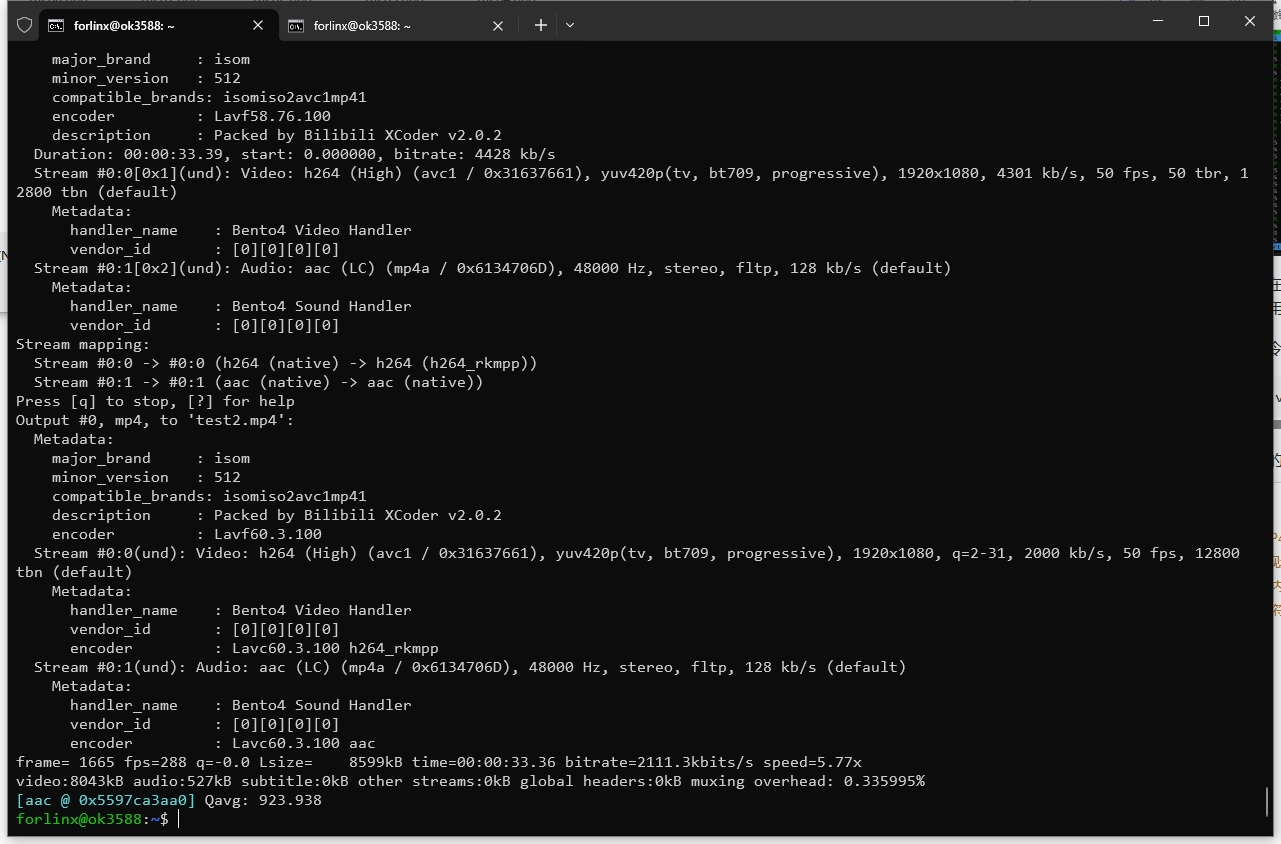Expand the new tab profiles dropdown chevron
Image resolution: width=1281 pixels, height=844 pixels.
click(x=570, y=25)
